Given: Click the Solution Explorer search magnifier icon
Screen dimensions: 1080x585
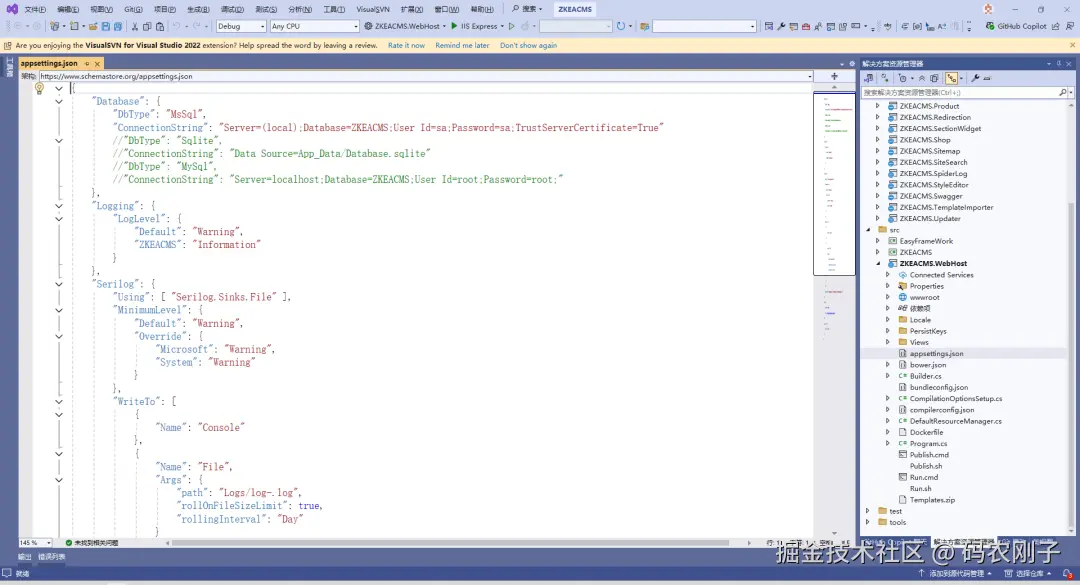Looking at the screenshot, I should pyautogui.click(x=1063, y=92).
